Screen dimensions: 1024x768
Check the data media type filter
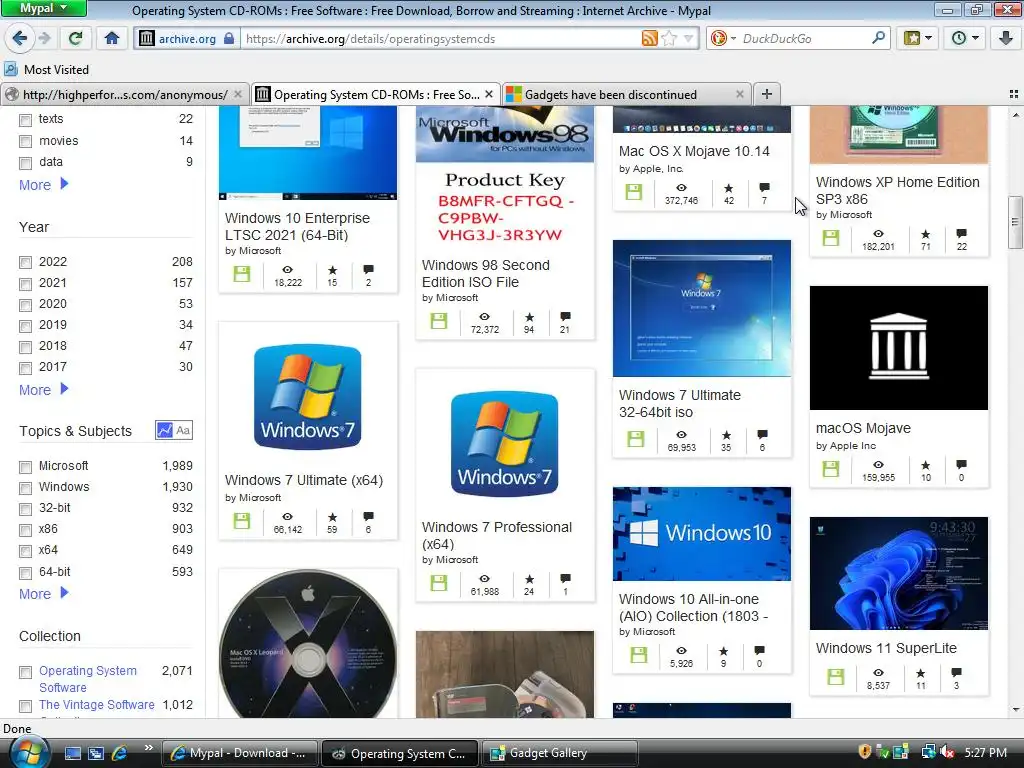[25, 163]
